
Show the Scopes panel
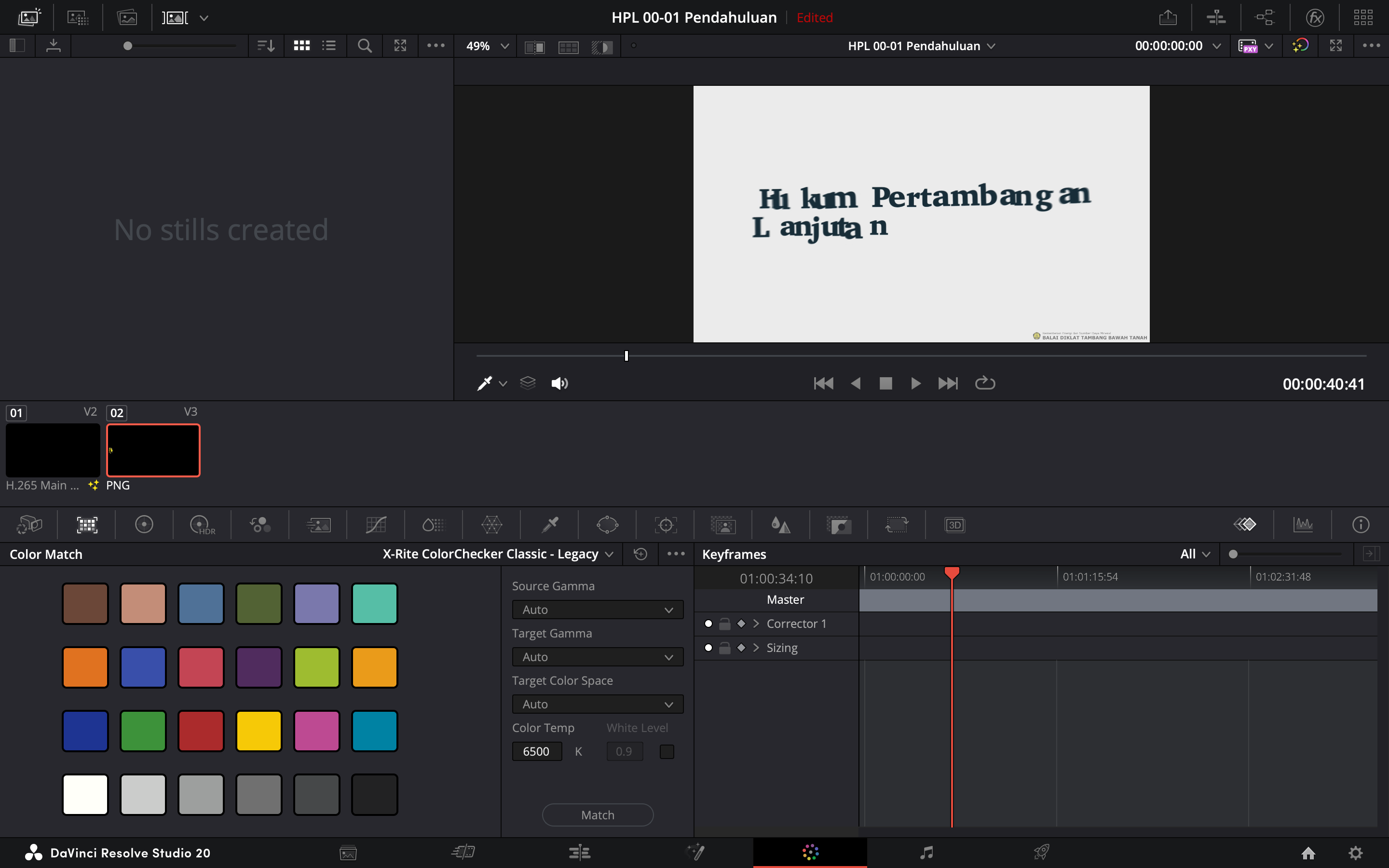(x=1303, y=525)
